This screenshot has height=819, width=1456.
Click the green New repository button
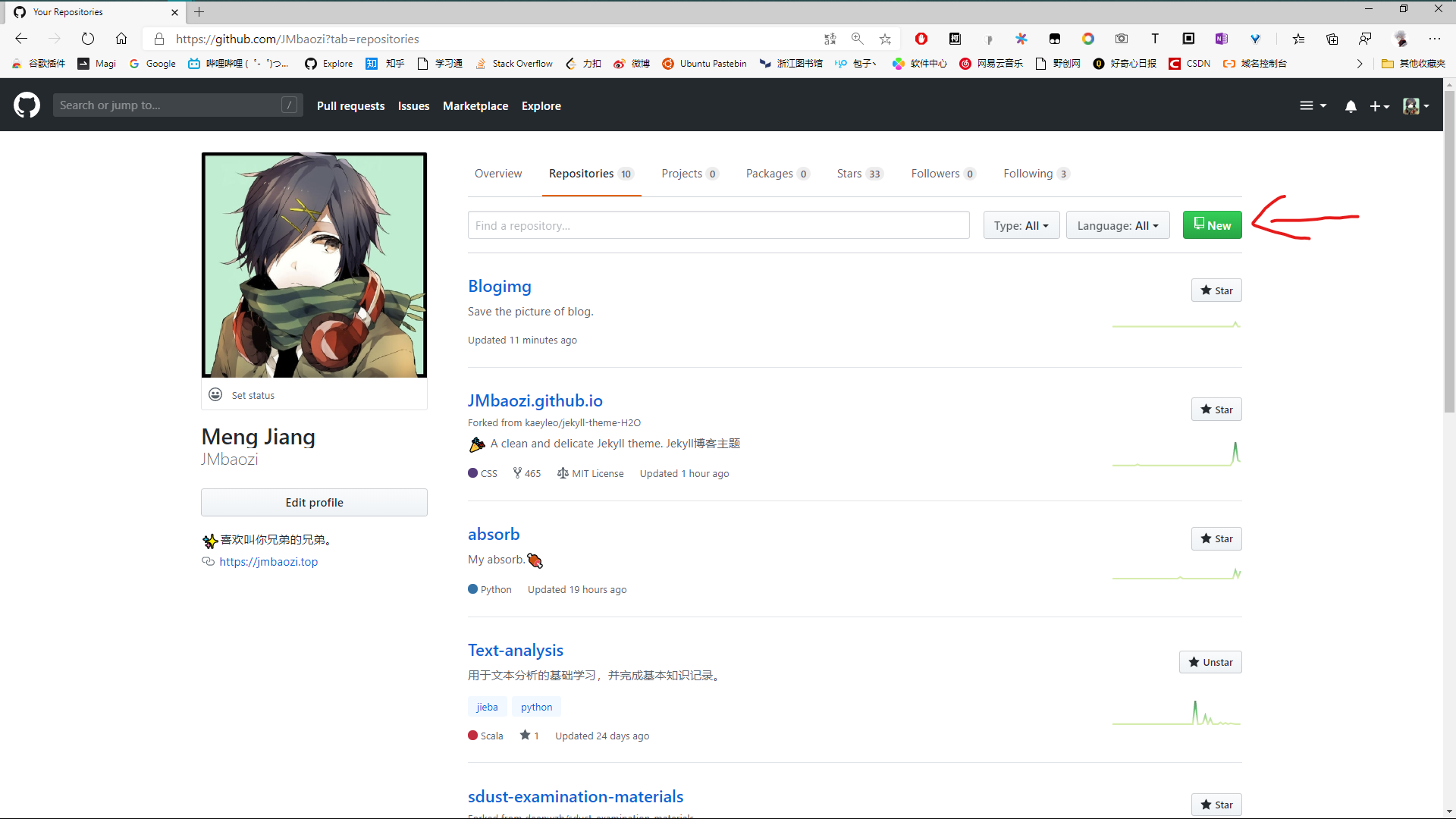tap(1212, 225)
